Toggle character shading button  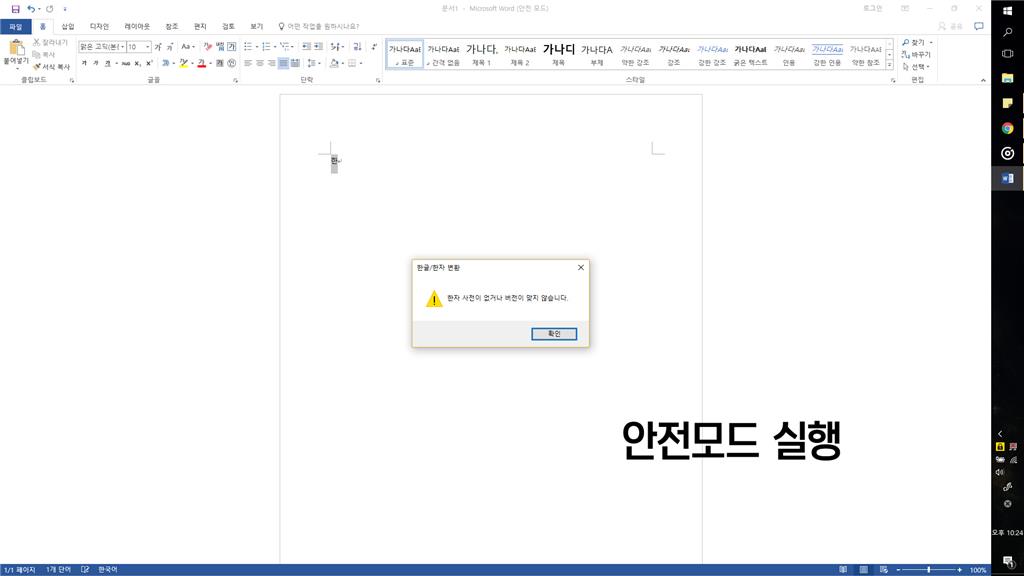pyautogui.click(x=219, y=63)
